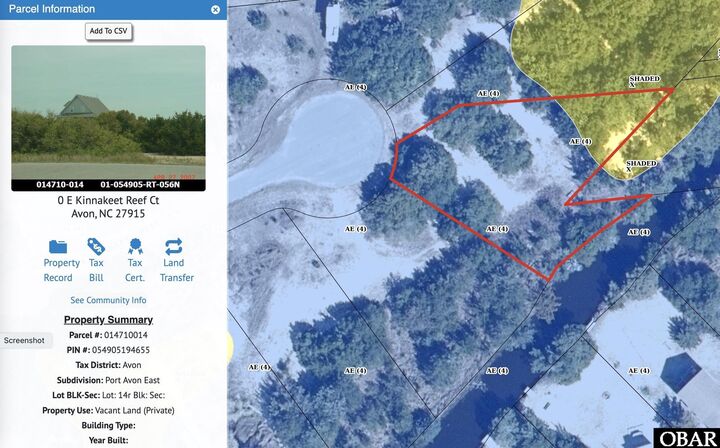This screenshot has width=720, height=448.
Task: Click the Parcel Information header title
Action: [52, 9]
